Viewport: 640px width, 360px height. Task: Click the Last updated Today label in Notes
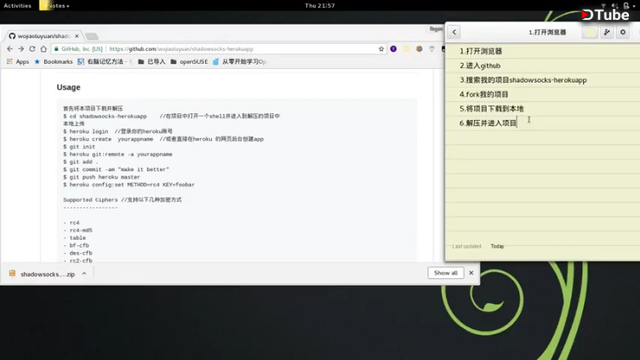click(x=478, y=246)
